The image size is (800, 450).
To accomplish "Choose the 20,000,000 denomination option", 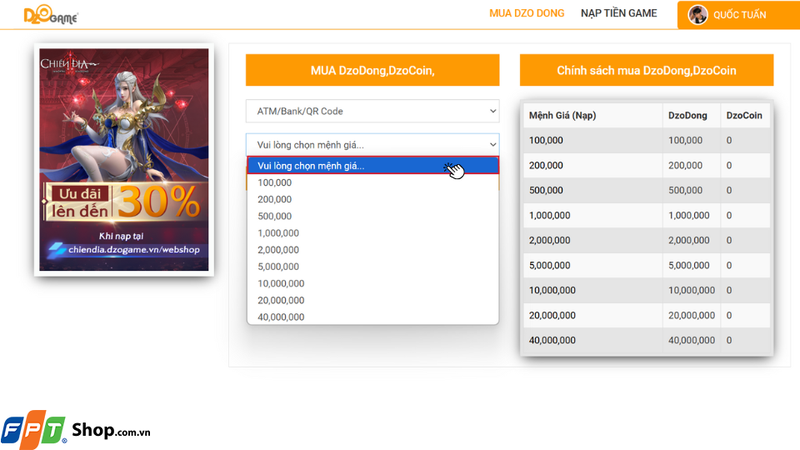I will pos(372,301).
